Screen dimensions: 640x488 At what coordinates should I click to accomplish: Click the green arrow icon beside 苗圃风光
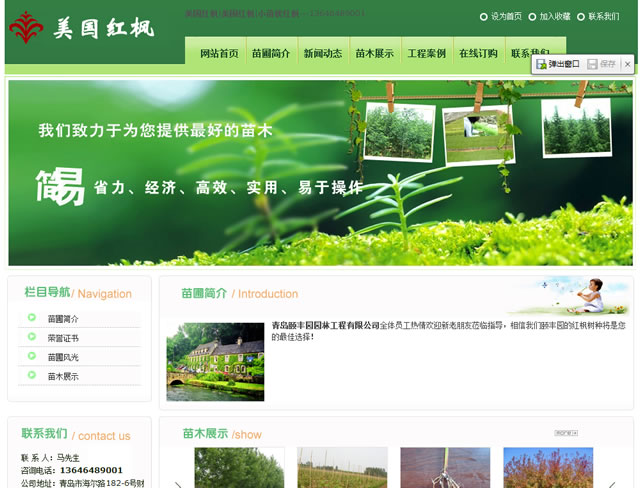point(33,357)
